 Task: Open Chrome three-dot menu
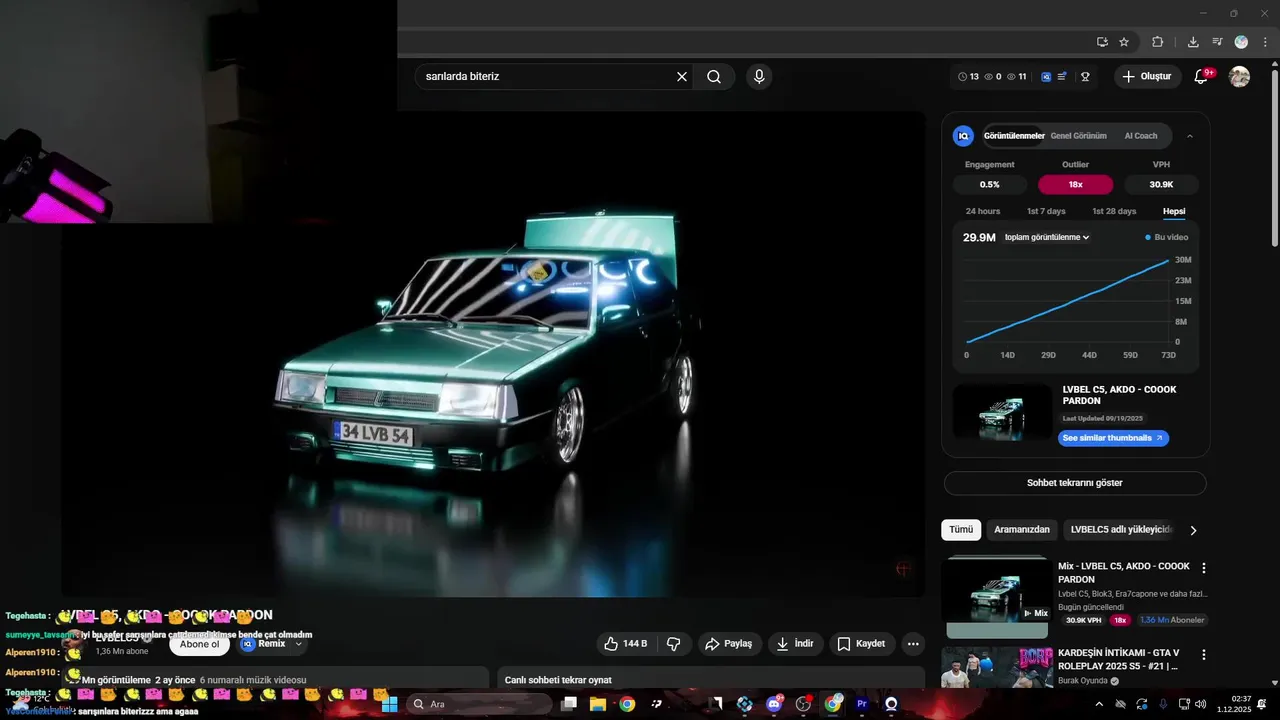click(x=1264, y=42)
